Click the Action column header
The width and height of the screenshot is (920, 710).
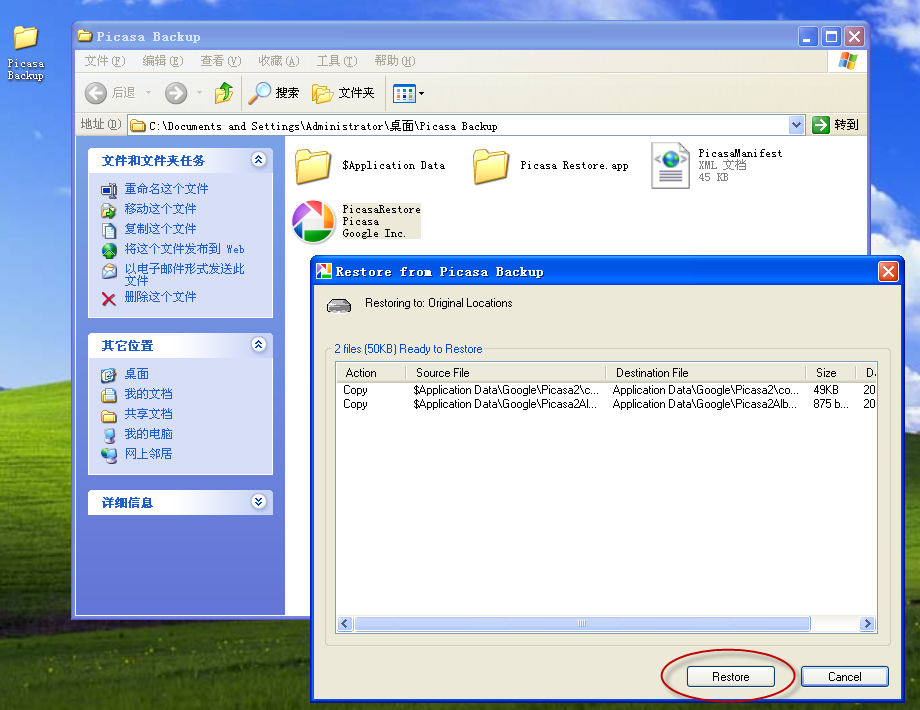point(371,373)
